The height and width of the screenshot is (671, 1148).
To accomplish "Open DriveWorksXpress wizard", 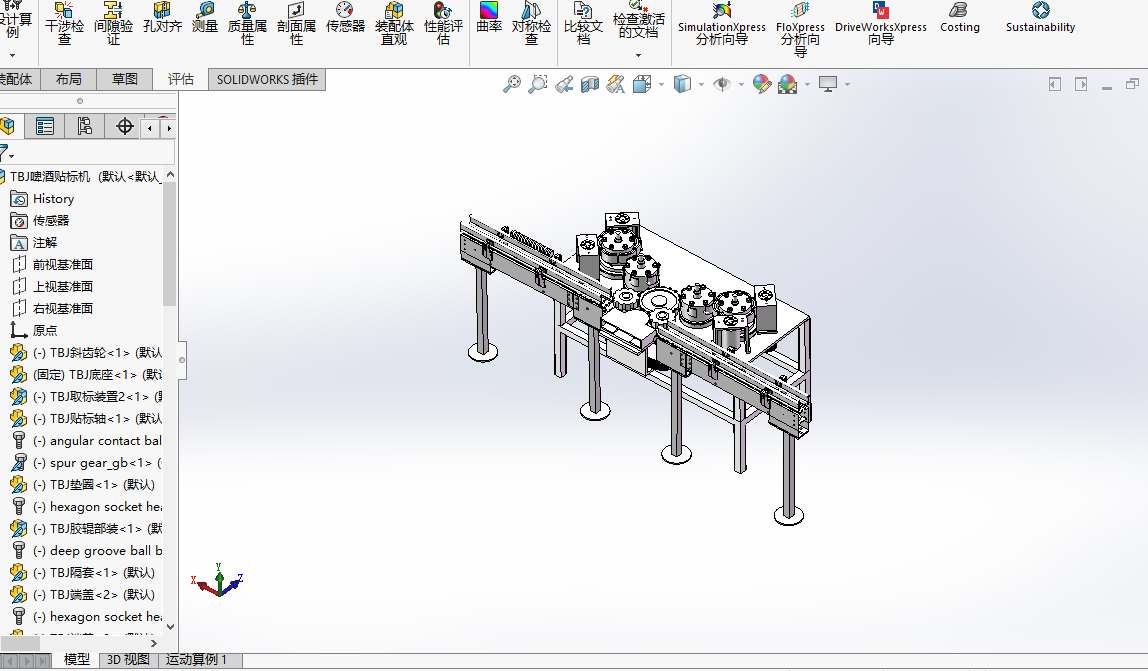I will pos(881,23).
